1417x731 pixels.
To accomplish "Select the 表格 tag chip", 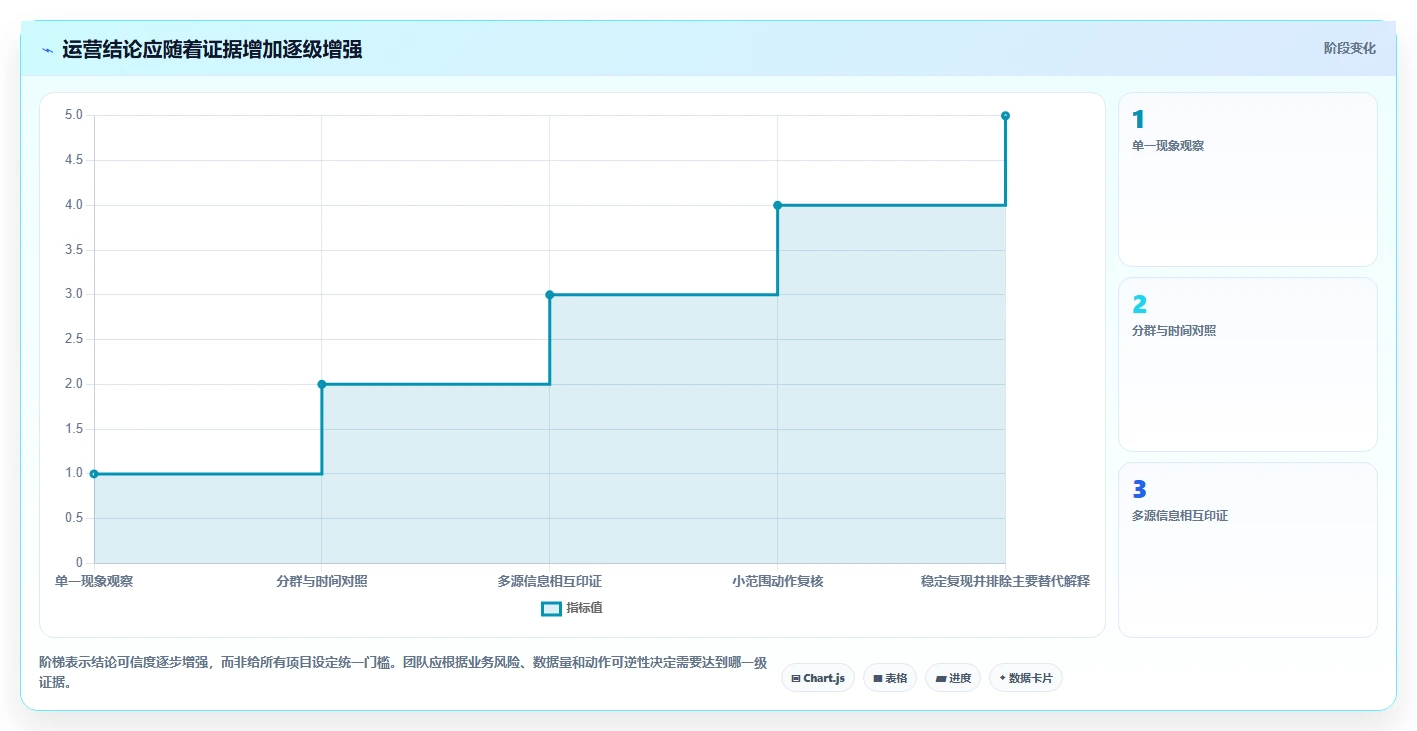I will [x=890, y=678].
